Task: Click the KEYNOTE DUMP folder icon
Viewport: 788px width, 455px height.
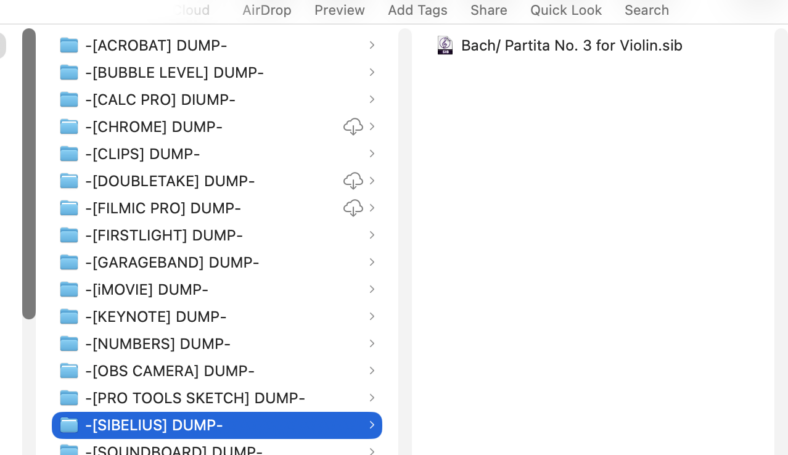Action: [69, 317]
